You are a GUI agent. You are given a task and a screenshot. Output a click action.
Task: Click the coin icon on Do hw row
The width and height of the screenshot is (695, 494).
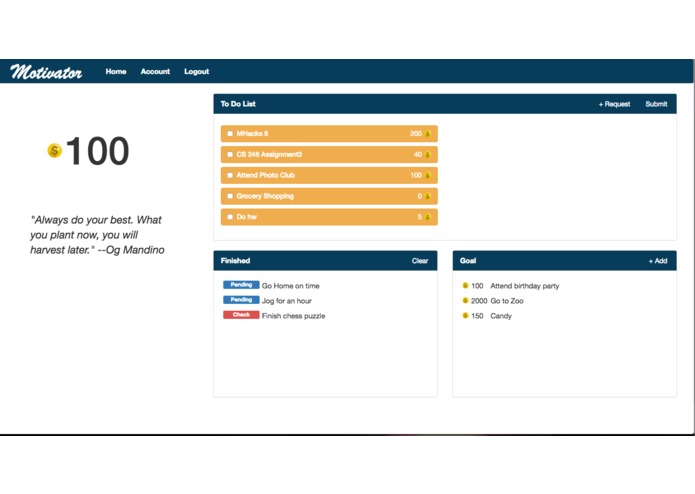(x=428, y=217)
